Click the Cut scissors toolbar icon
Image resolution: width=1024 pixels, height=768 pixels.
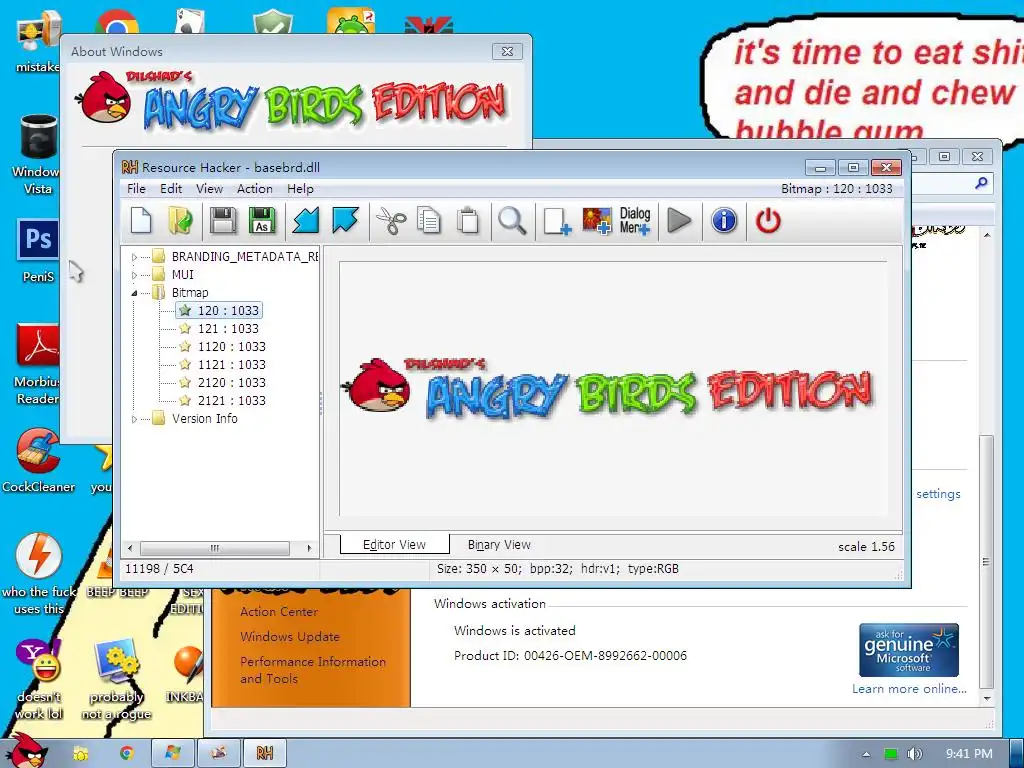pos(391,221)
